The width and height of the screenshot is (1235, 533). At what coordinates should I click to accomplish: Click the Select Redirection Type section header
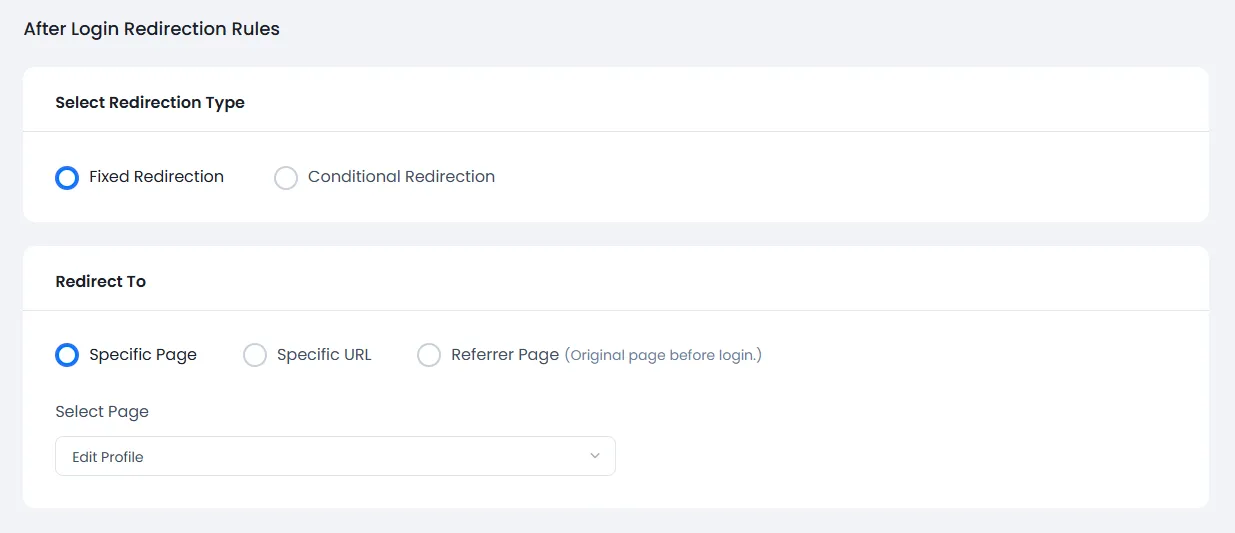(150, 102)
